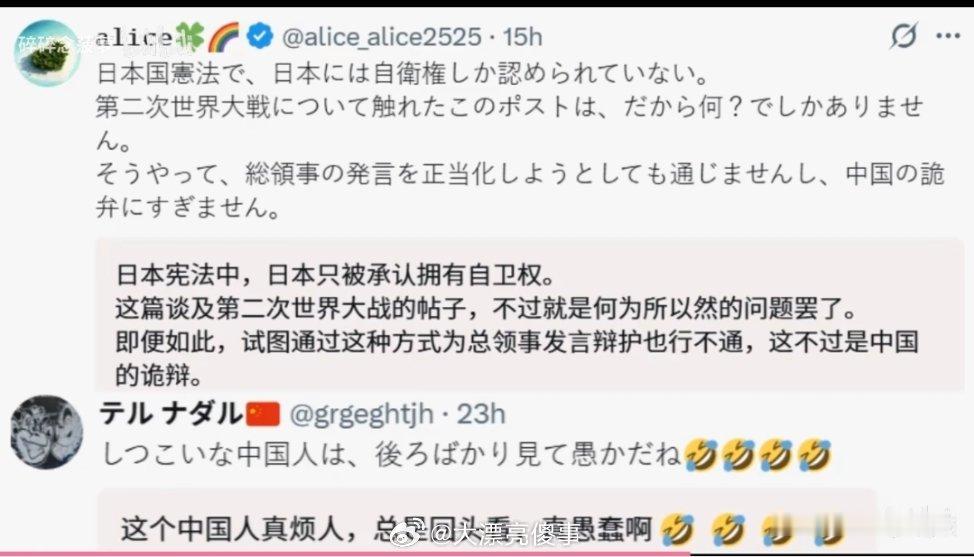Open alice's island profile avatar
The height and width of the screenshot is (557, 974).
47,53
